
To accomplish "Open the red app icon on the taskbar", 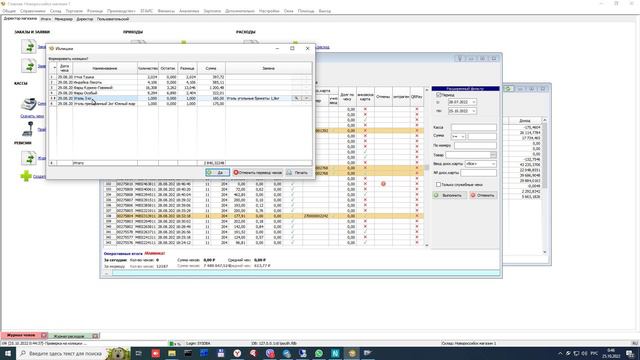I will coord(156,353).
